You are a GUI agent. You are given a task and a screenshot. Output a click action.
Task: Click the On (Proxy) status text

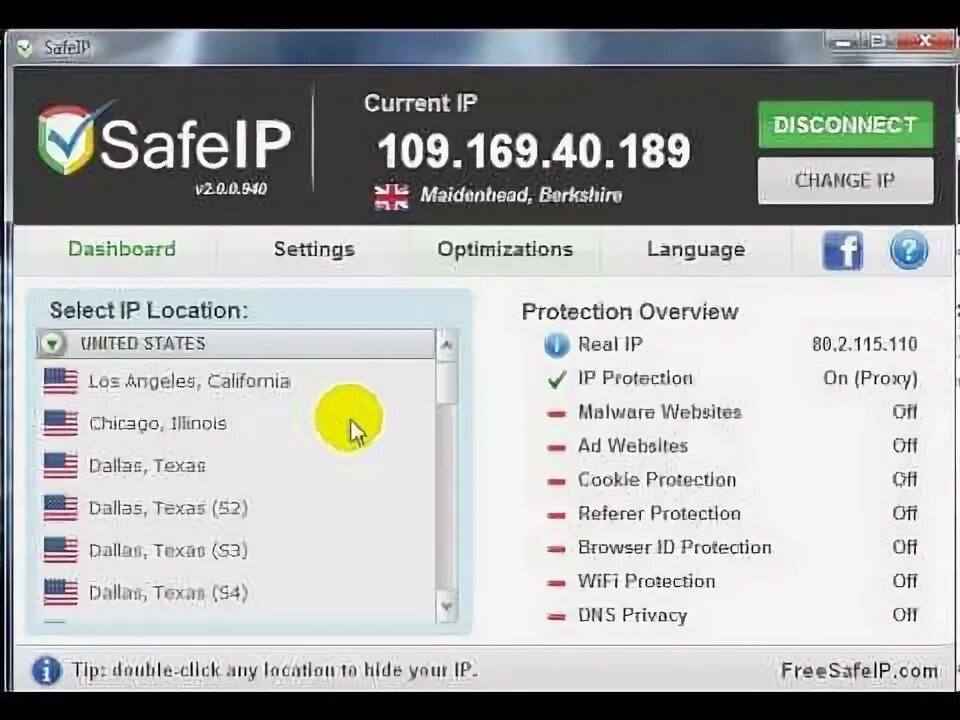pyautogui.click(x=871, y=378)
